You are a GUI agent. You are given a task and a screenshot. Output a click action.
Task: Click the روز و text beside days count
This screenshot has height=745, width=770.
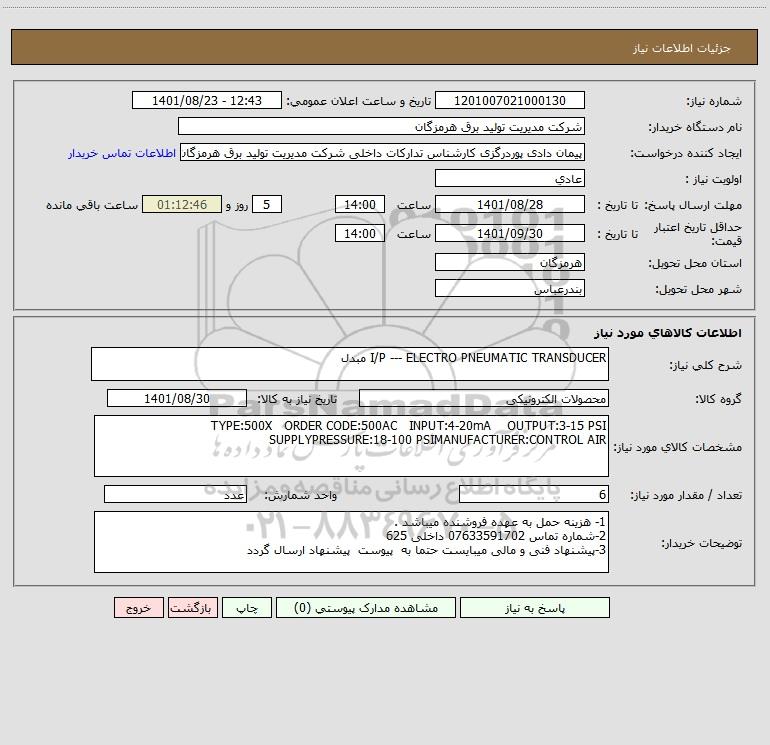237,205
